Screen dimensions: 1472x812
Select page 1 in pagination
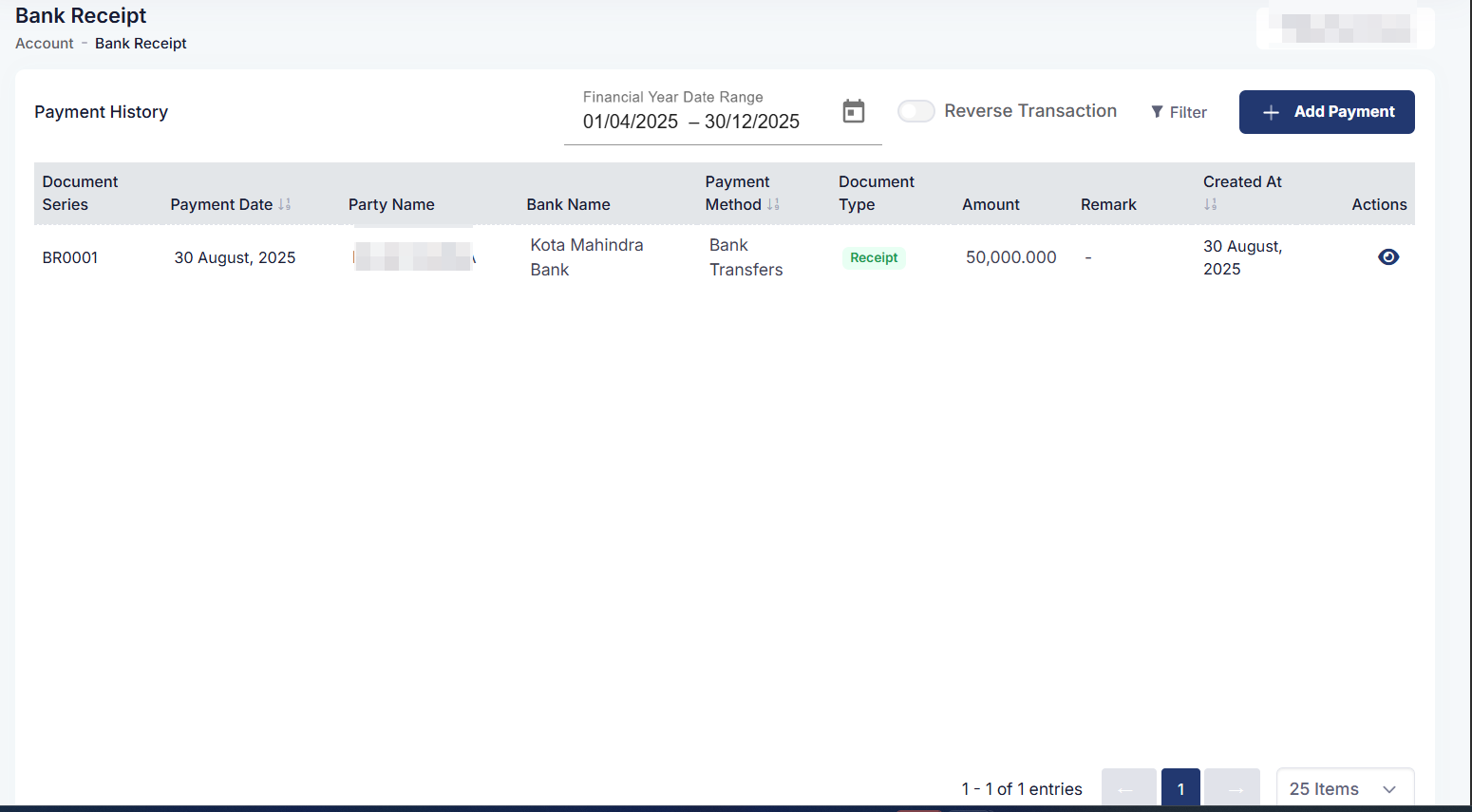point(1180,788)
